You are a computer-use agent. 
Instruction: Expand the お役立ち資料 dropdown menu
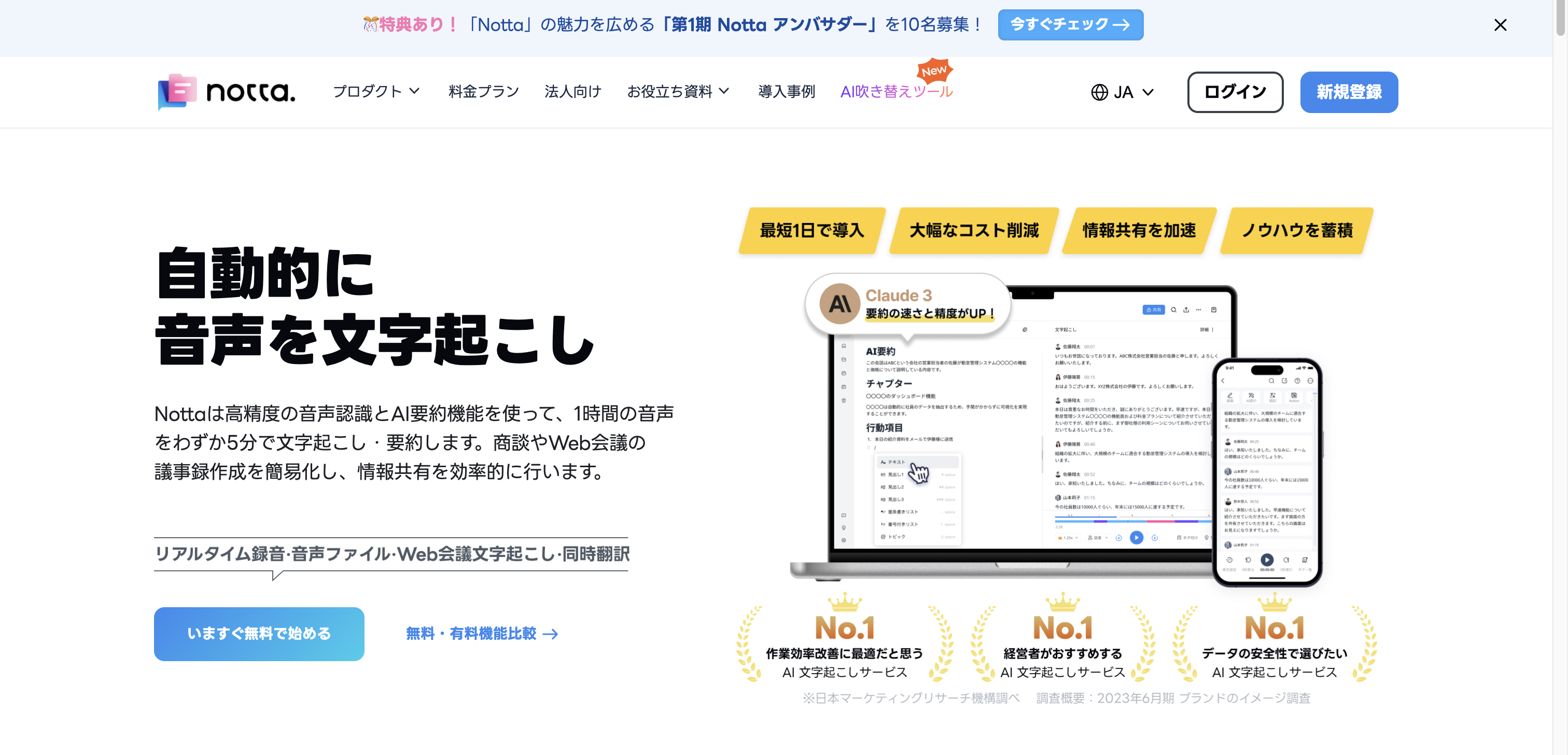coord(678,91)
